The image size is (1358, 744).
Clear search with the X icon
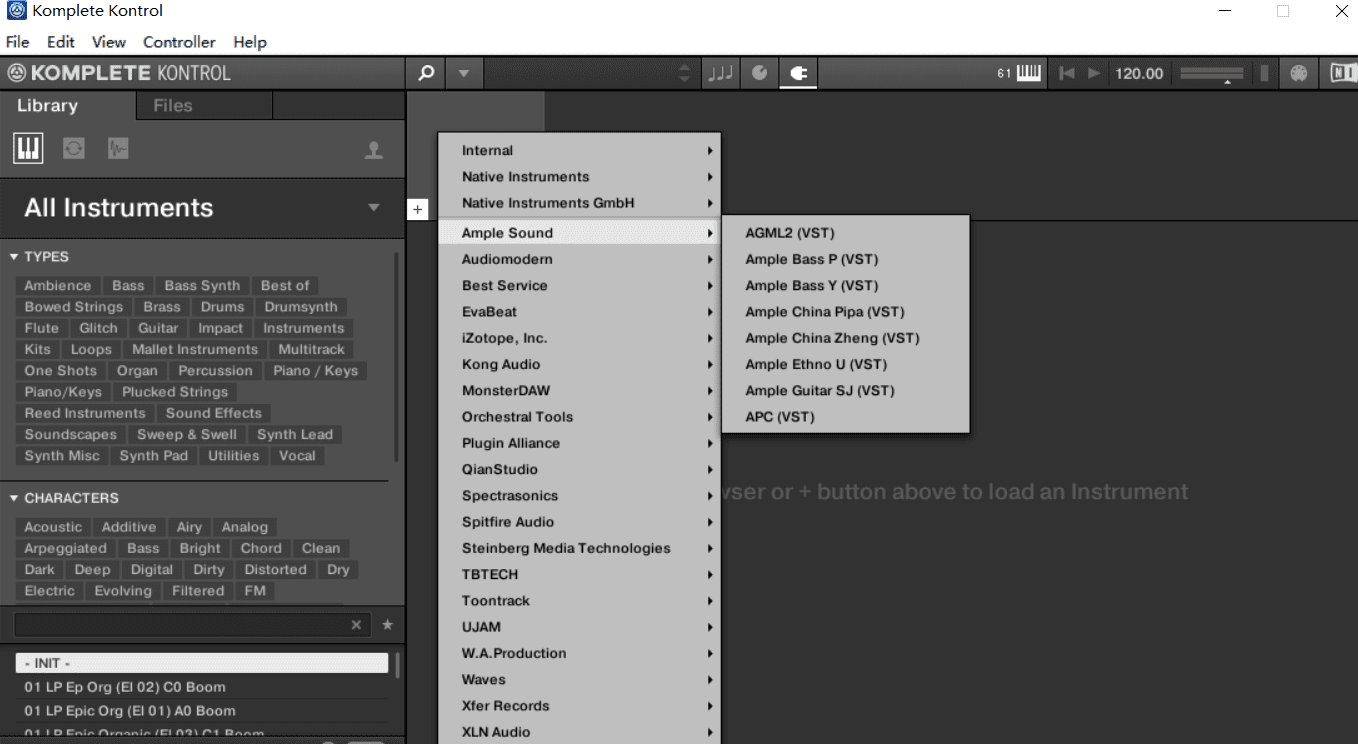coord(356,625)
